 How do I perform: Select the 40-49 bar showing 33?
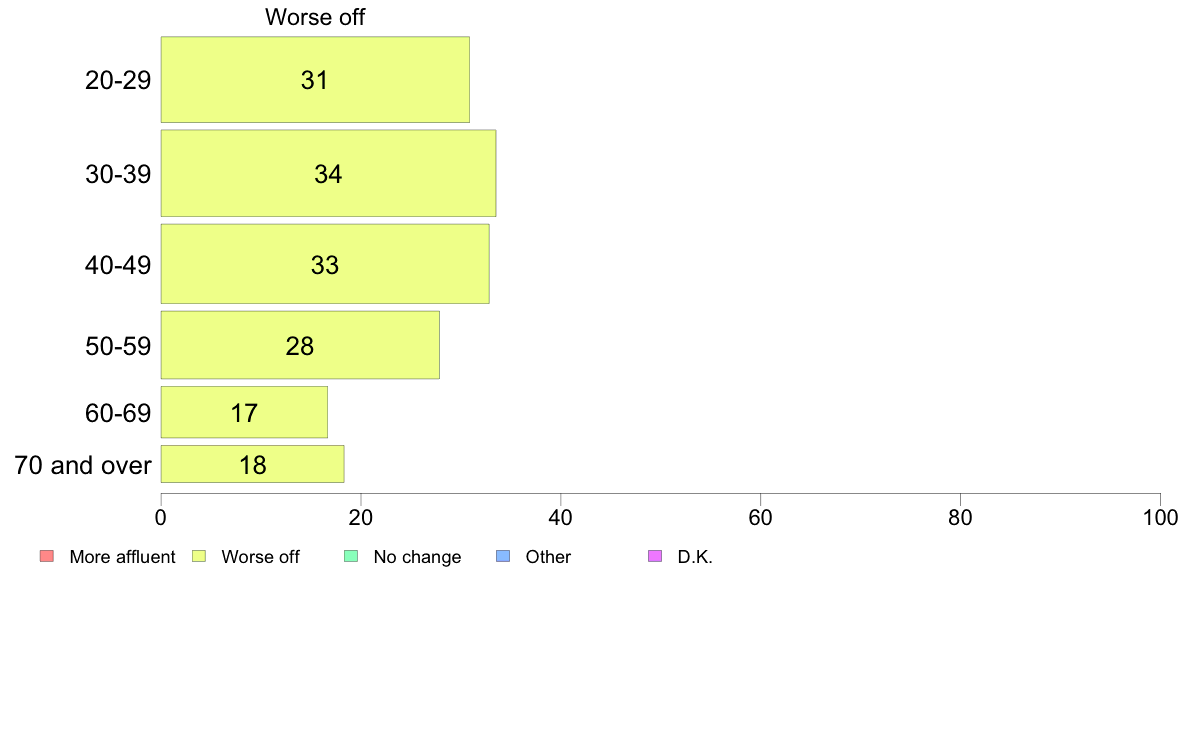coord(325,264)
